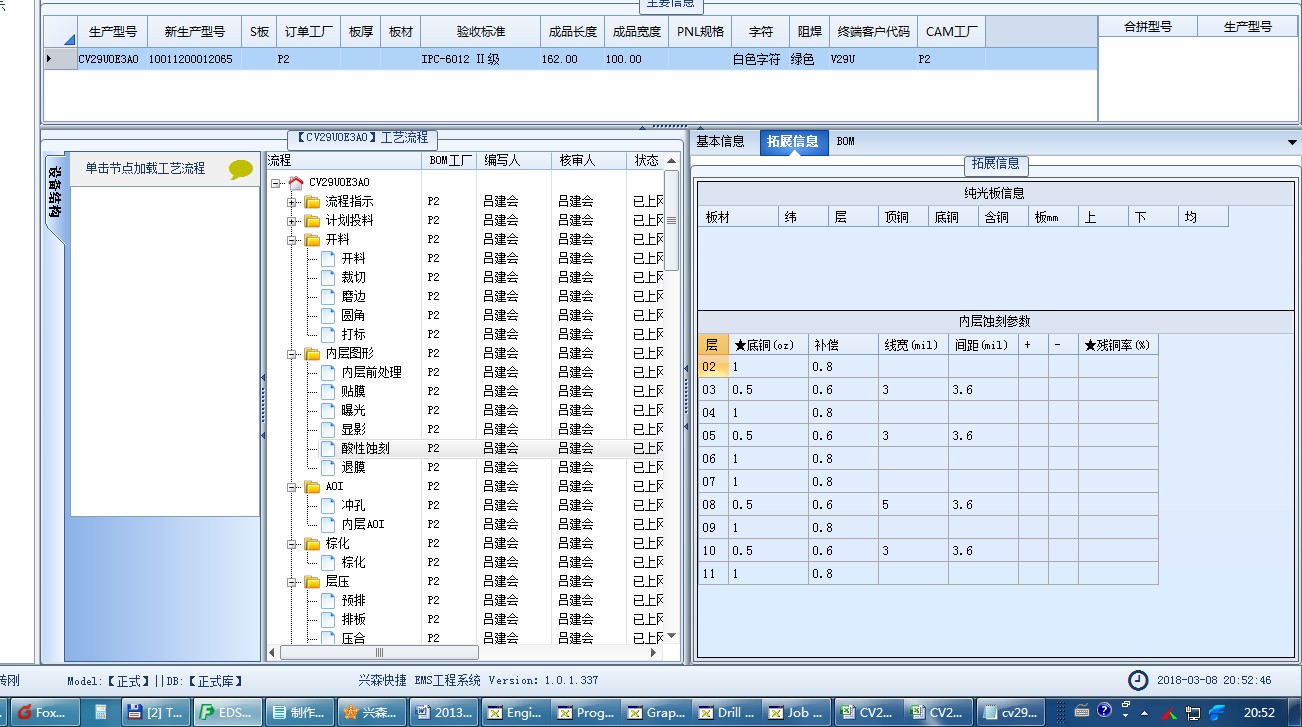This screenshot has width=1302, height=727.
Task: Open the EDS taskbar window
Action: (228, 713)
